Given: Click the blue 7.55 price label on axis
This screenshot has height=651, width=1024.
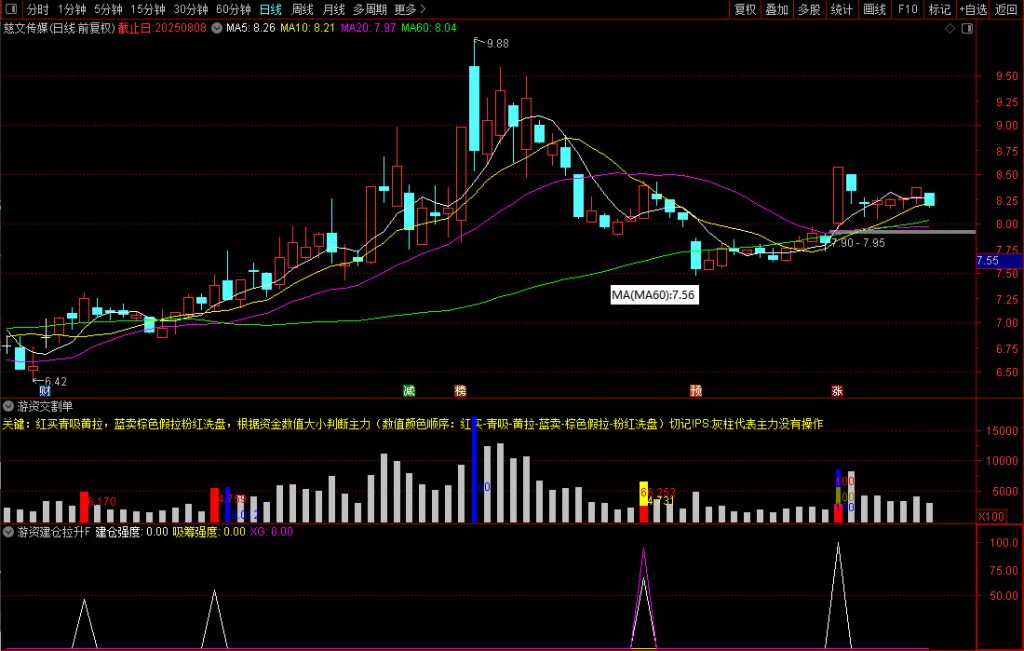Looking at the screenshot, I should [x=988, y=261].
